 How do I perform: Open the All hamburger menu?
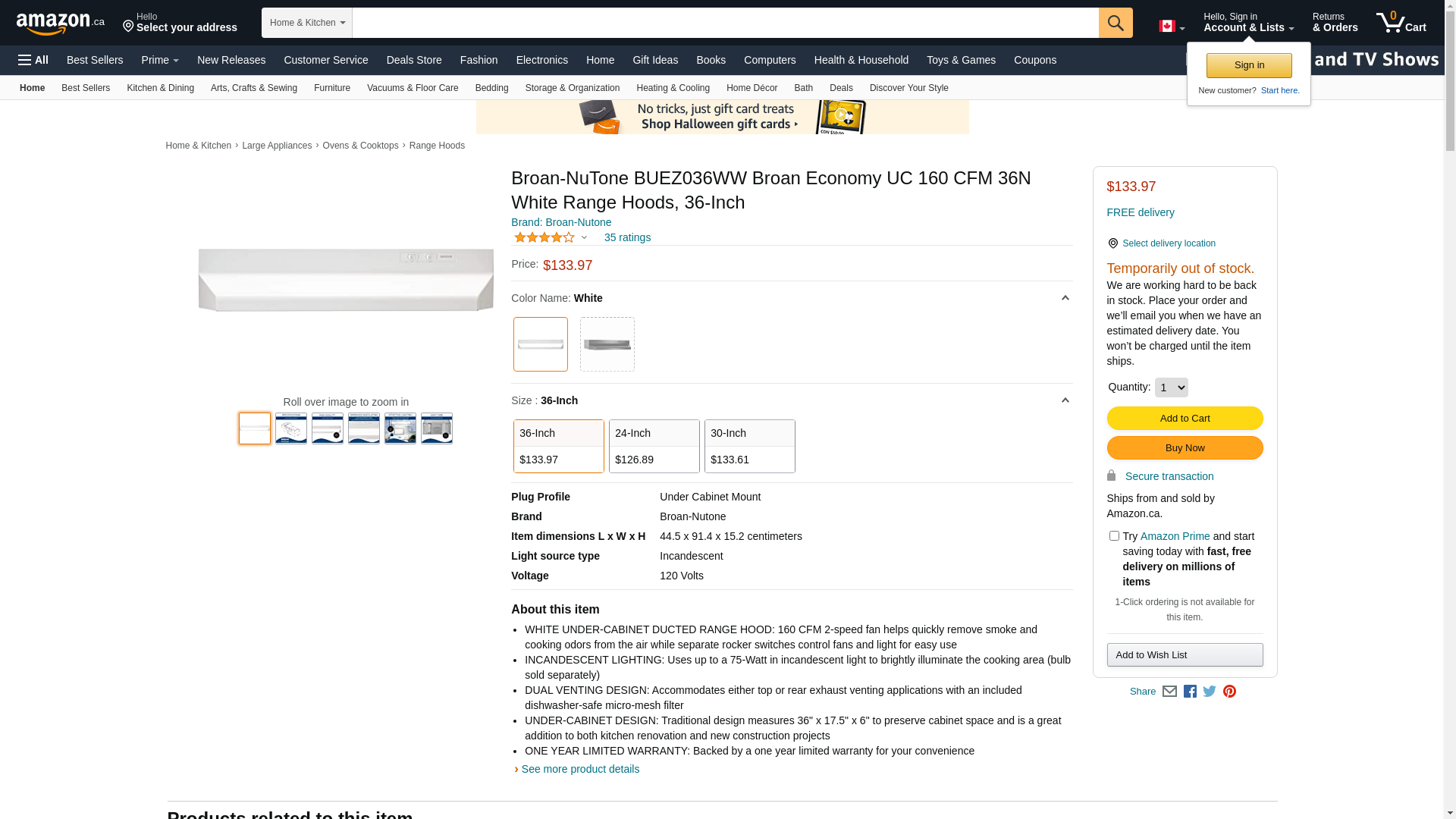tap(33, 60)
